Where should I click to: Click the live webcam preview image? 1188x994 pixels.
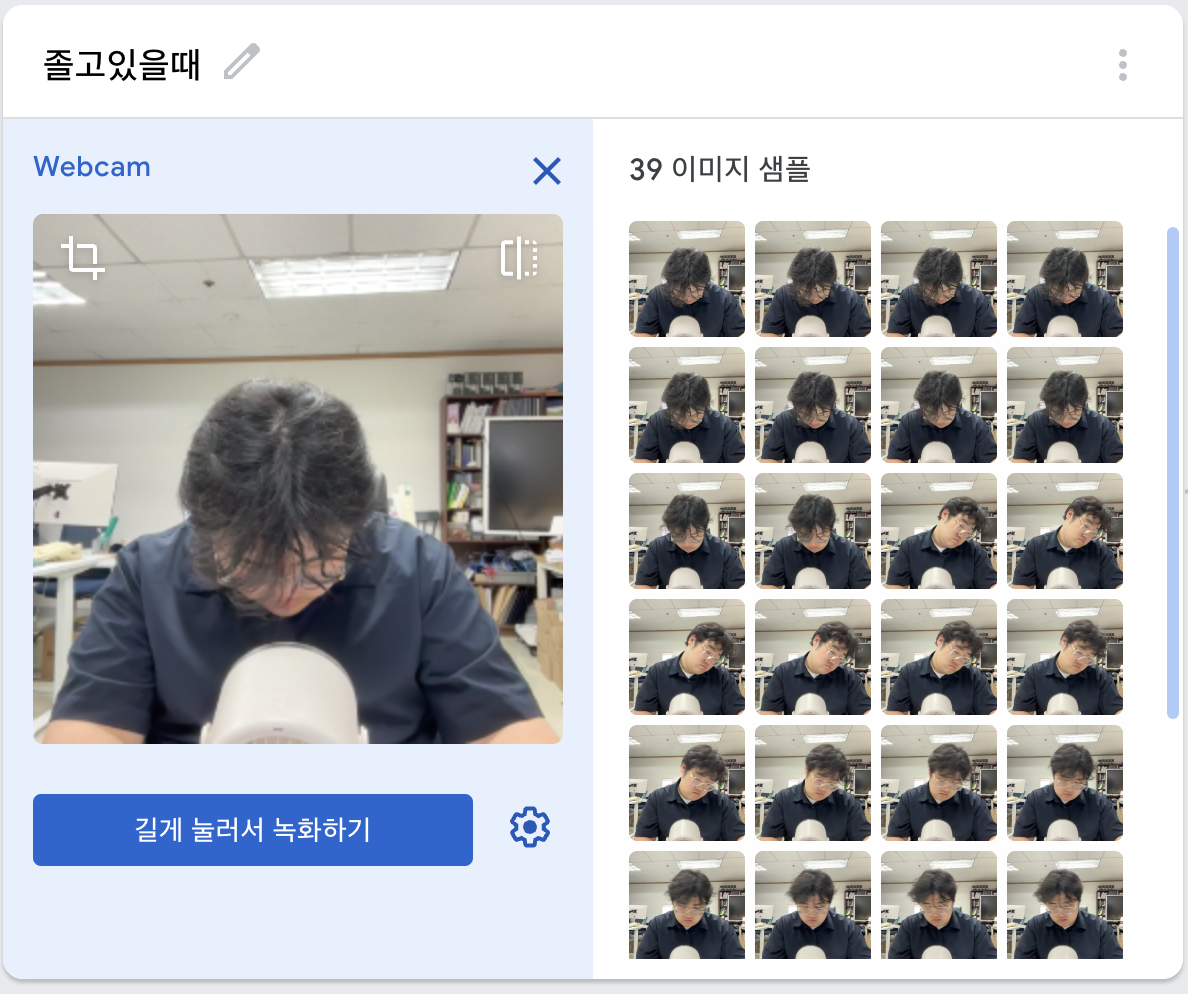(298, 479)
